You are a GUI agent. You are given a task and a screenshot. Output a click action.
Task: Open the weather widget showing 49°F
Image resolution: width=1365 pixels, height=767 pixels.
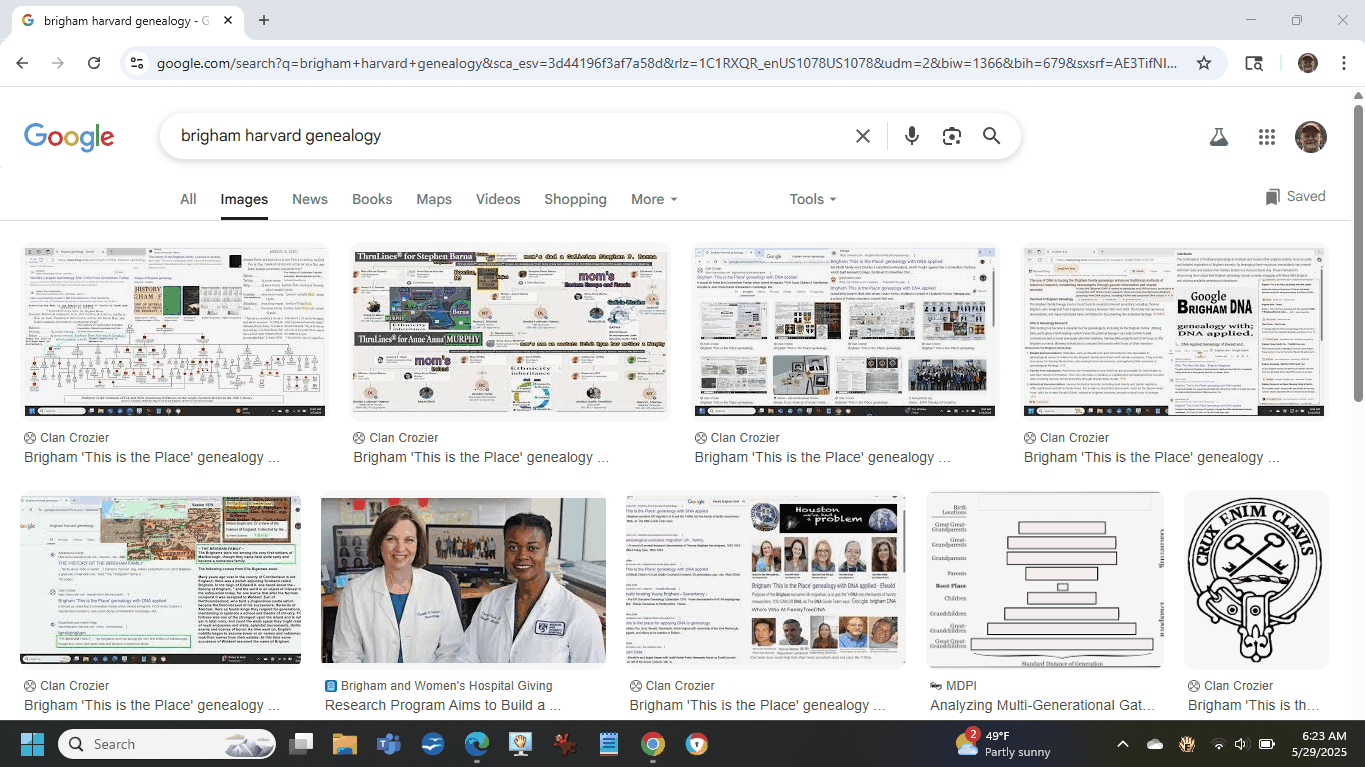tap(1003, 744)
